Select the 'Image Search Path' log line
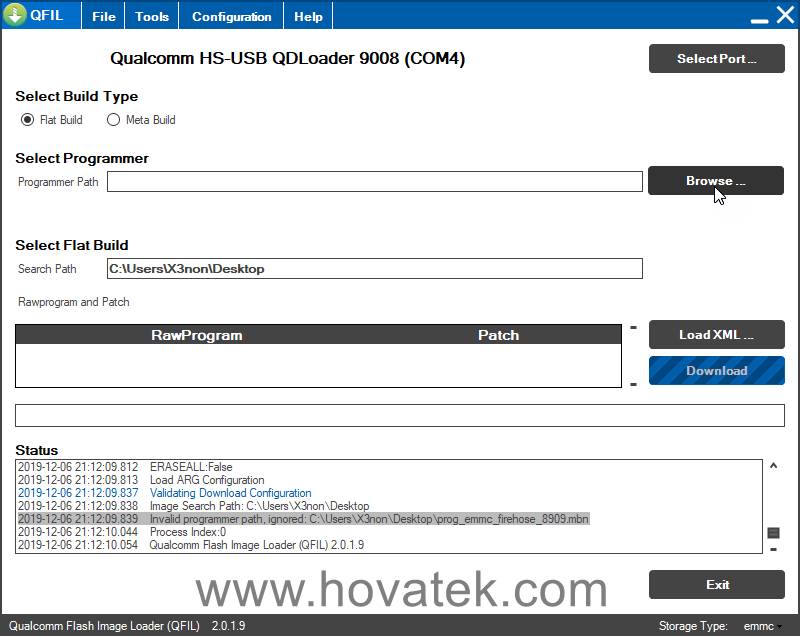The width and height of the screenshot is (800, 636). (193, 506)
